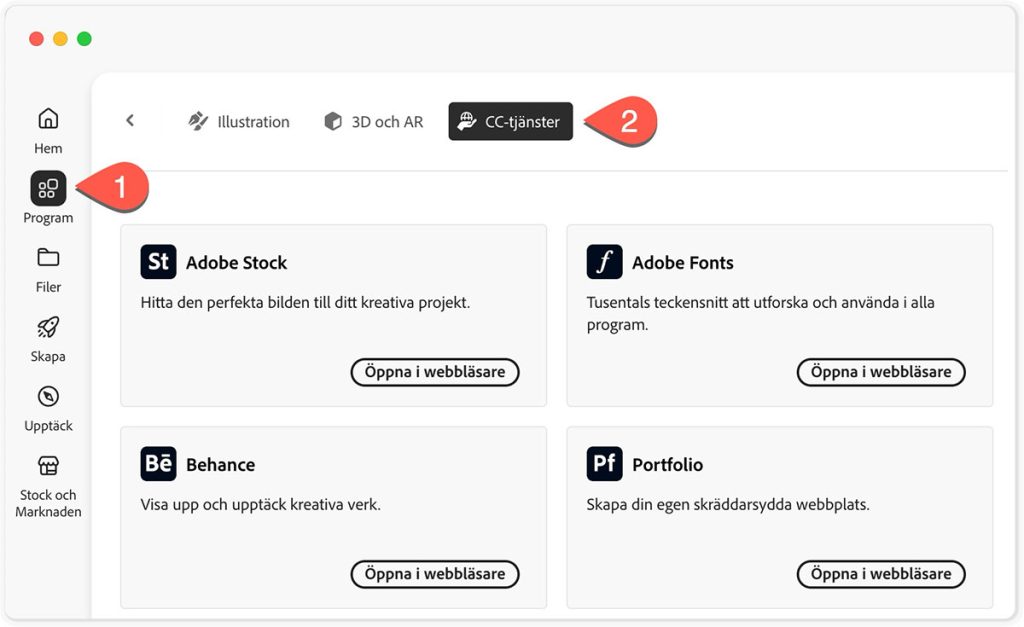Open Behance in web browser
Viewport: 1024px width, 627px height.
[435, 574]
